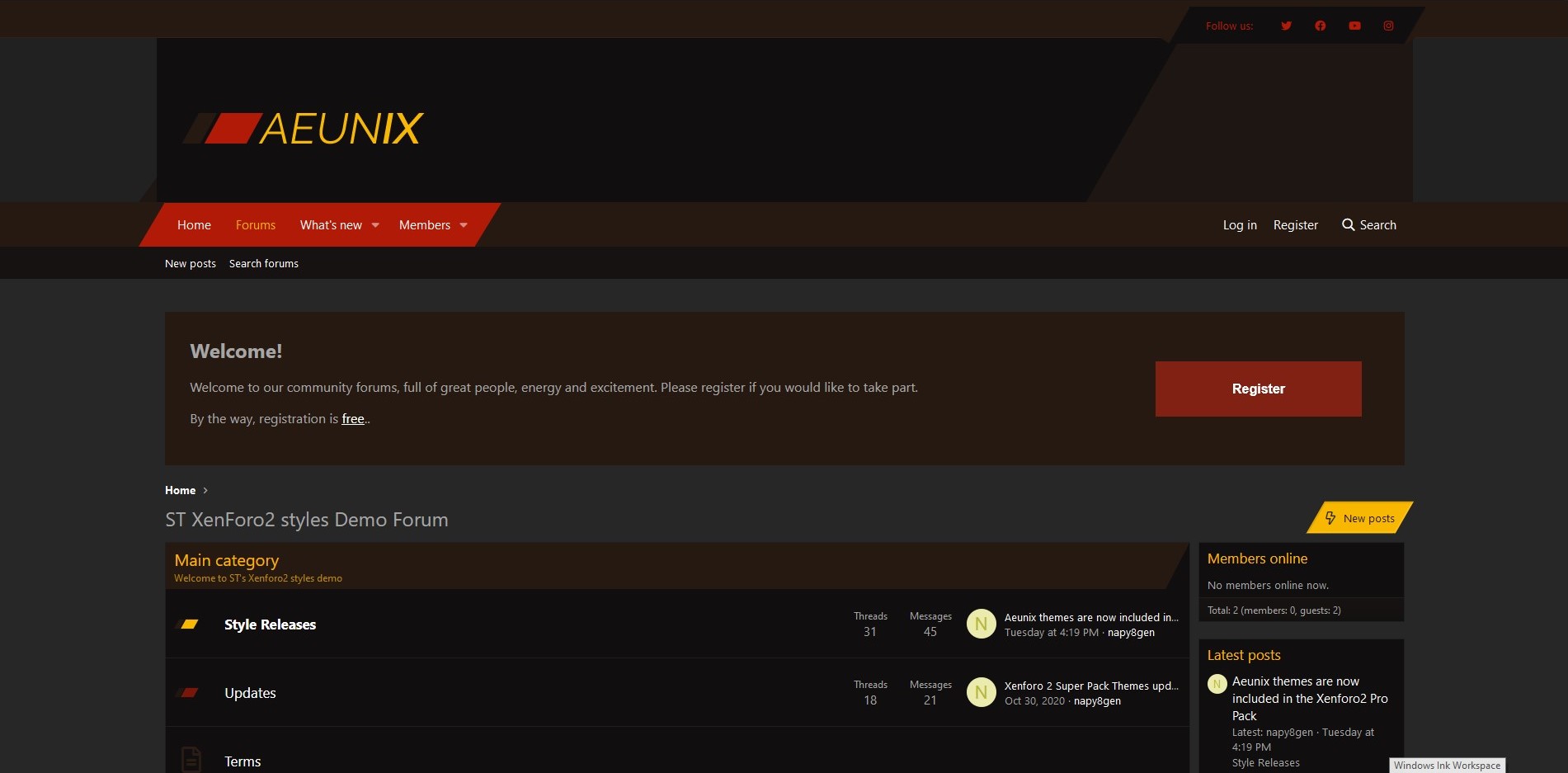The width and height of the screenshot is (1568, 773).
Task: Click napy8gen beside Oct 30, 2020
Action: tap(1097, 701)
